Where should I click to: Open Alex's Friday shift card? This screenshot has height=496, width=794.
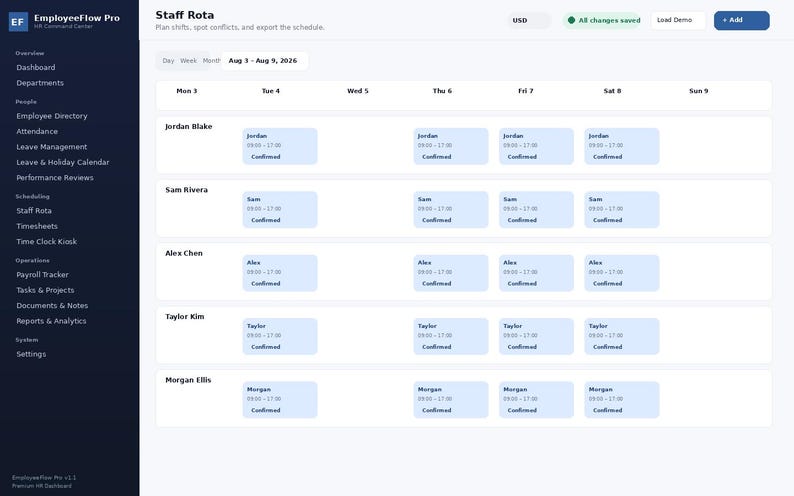[536, 273]
